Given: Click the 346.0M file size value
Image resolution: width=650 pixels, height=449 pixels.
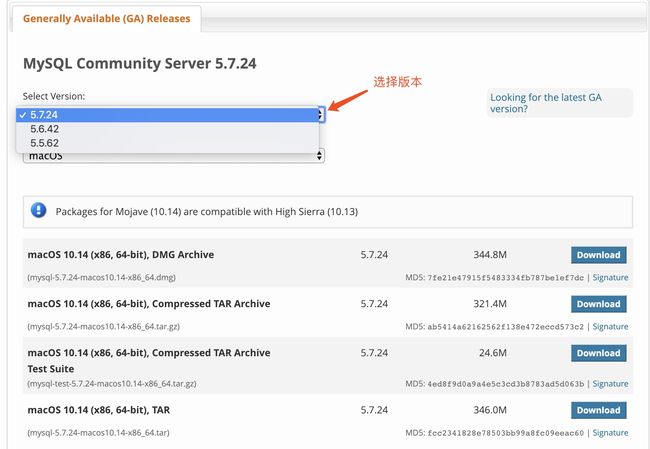Looking at the screenshot, I should 490,410.
